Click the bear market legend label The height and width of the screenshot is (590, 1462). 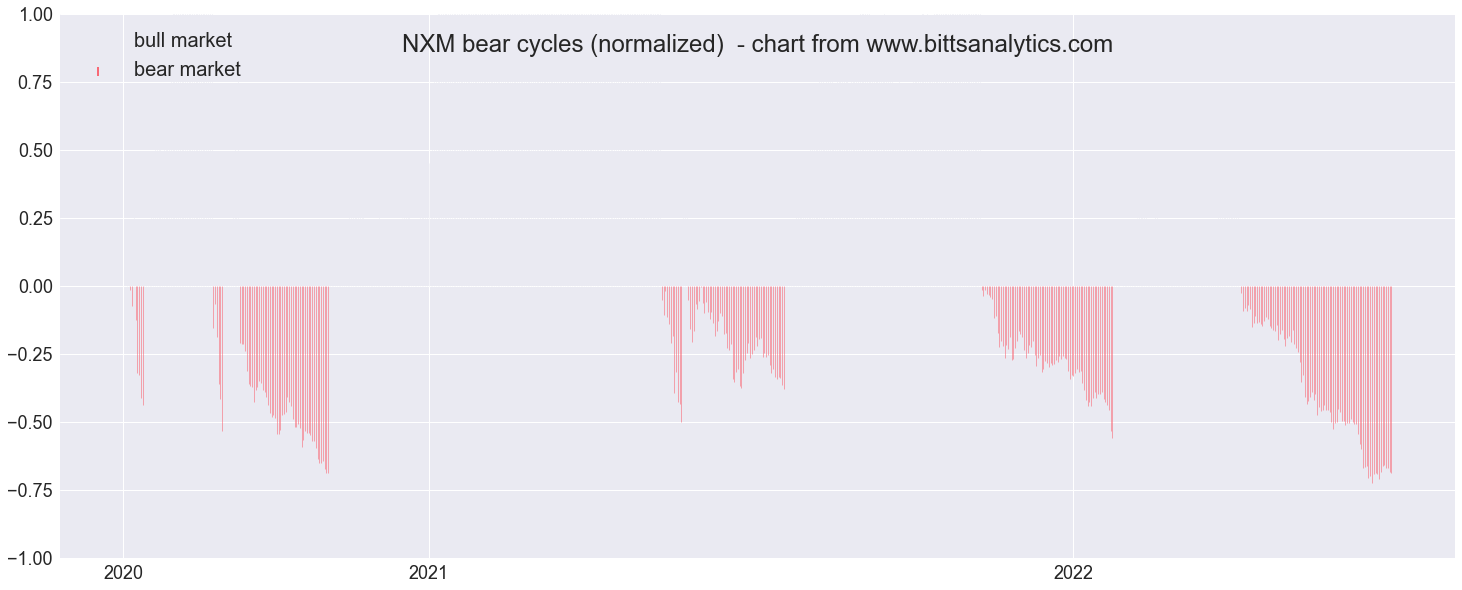point(188,70)
